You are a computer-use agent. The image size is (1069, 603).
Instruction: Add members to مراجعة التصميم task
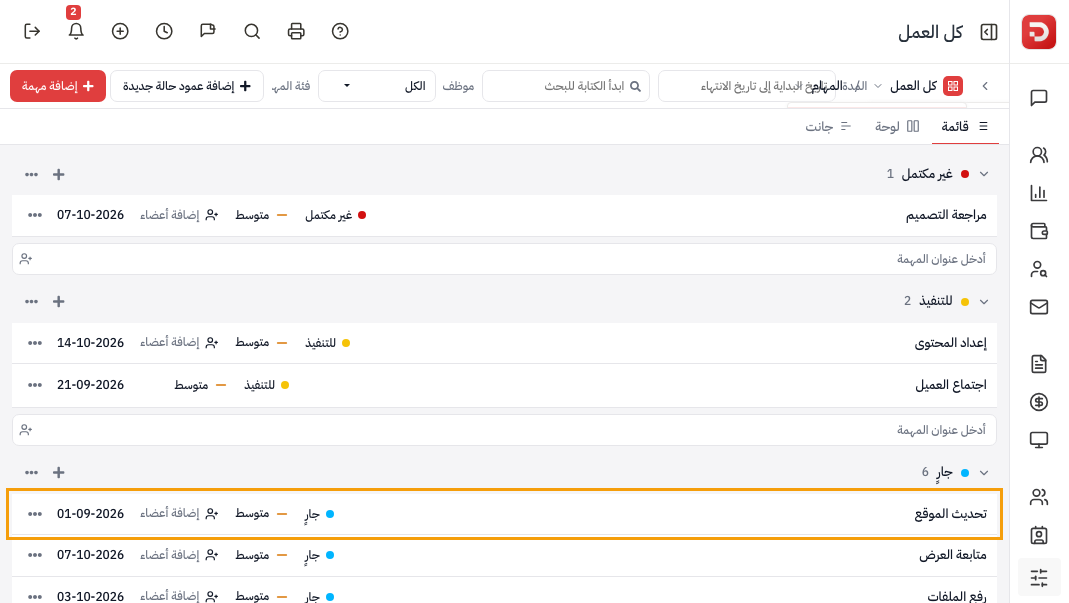(179, 215)
